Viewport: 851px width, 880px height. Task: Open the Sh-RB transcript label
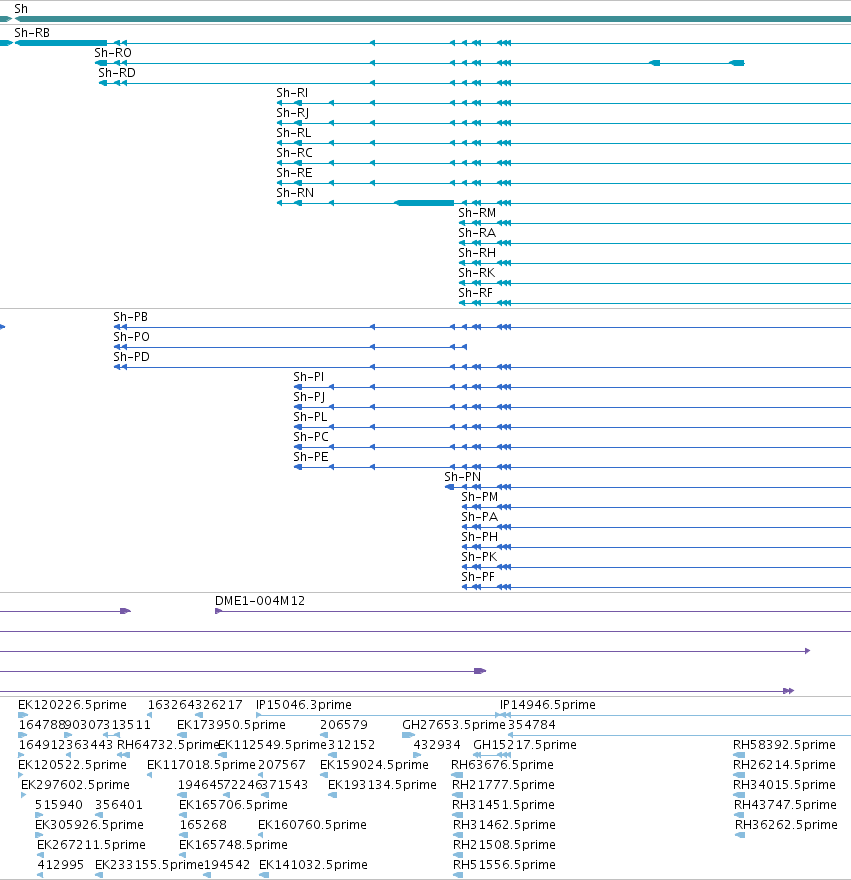(x=32, y=33)
